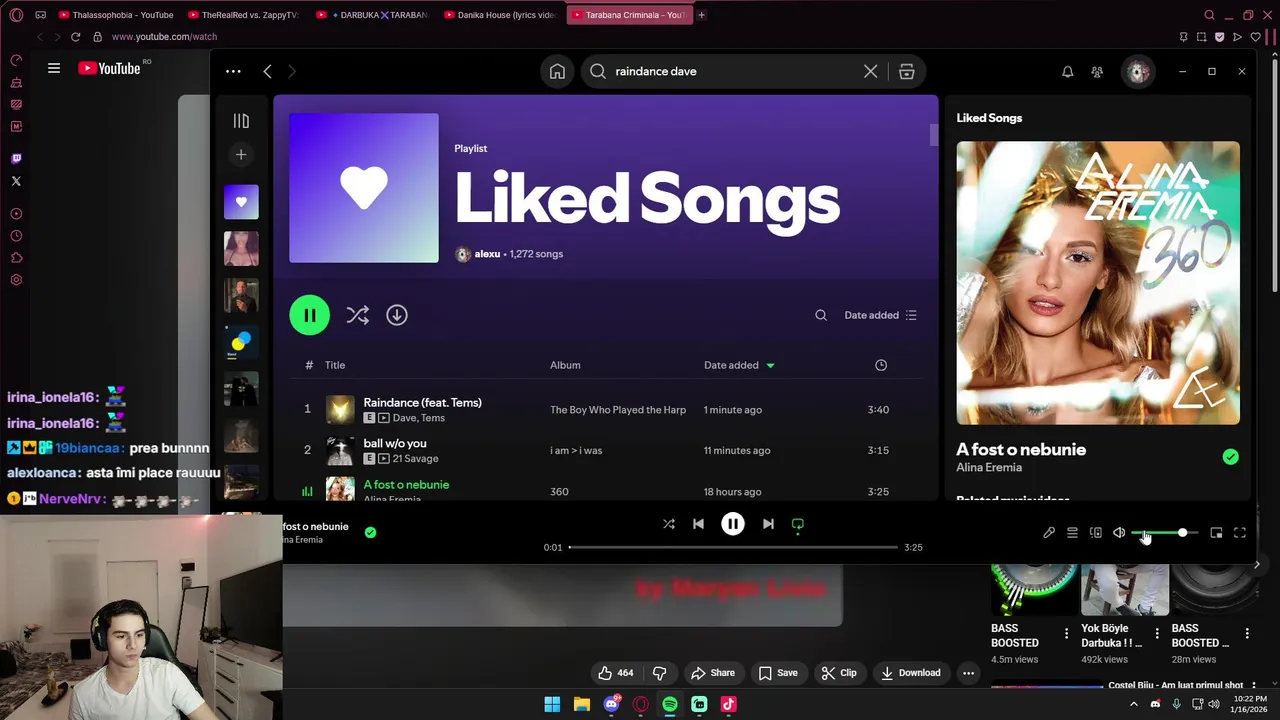This screenshot has width=1280, height=720.
Task: Pause Liked Songs with the green button
Action: coord(310,315)
